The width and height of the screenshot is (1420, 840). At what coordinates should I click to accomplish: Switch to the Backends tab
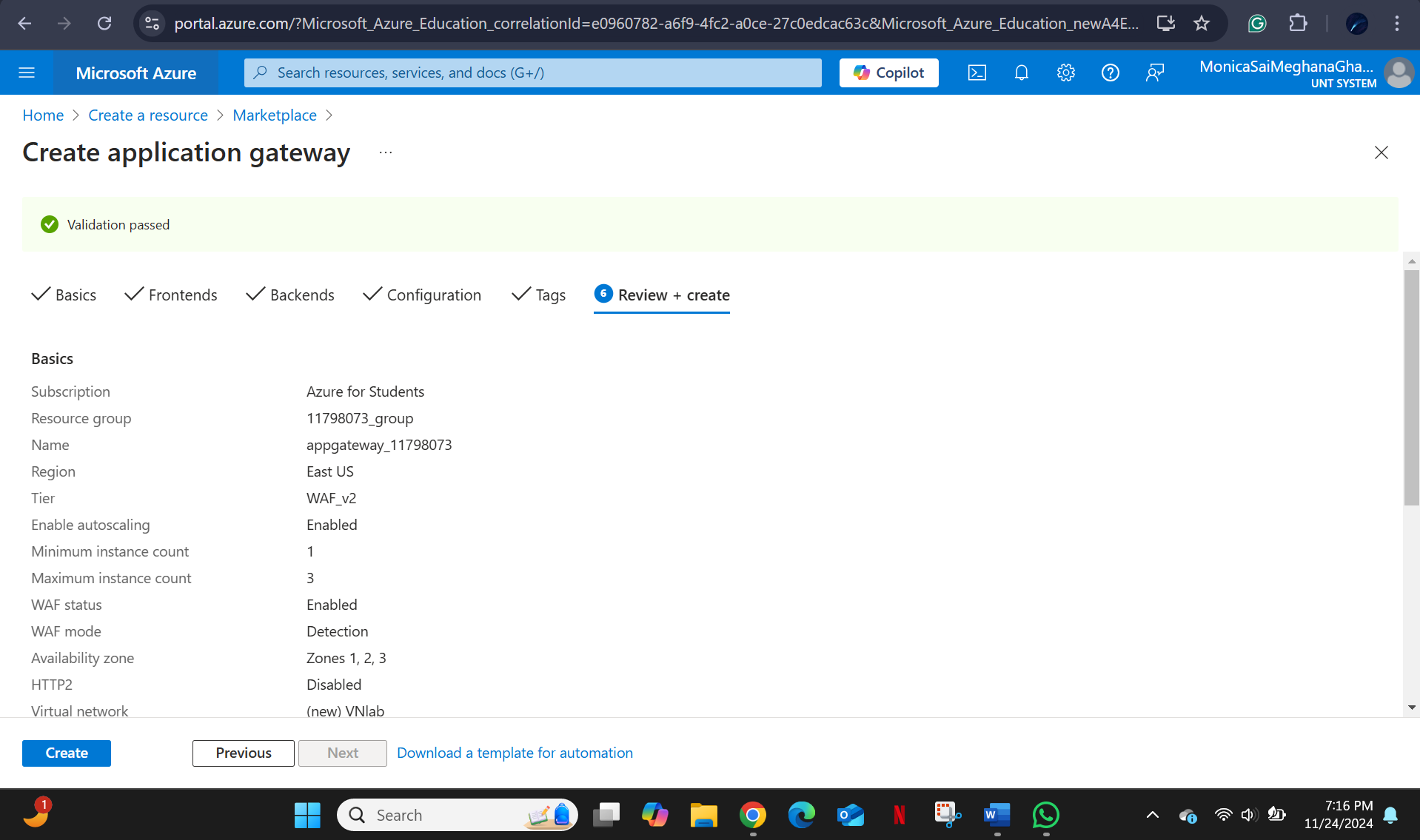tap(290, 295)
